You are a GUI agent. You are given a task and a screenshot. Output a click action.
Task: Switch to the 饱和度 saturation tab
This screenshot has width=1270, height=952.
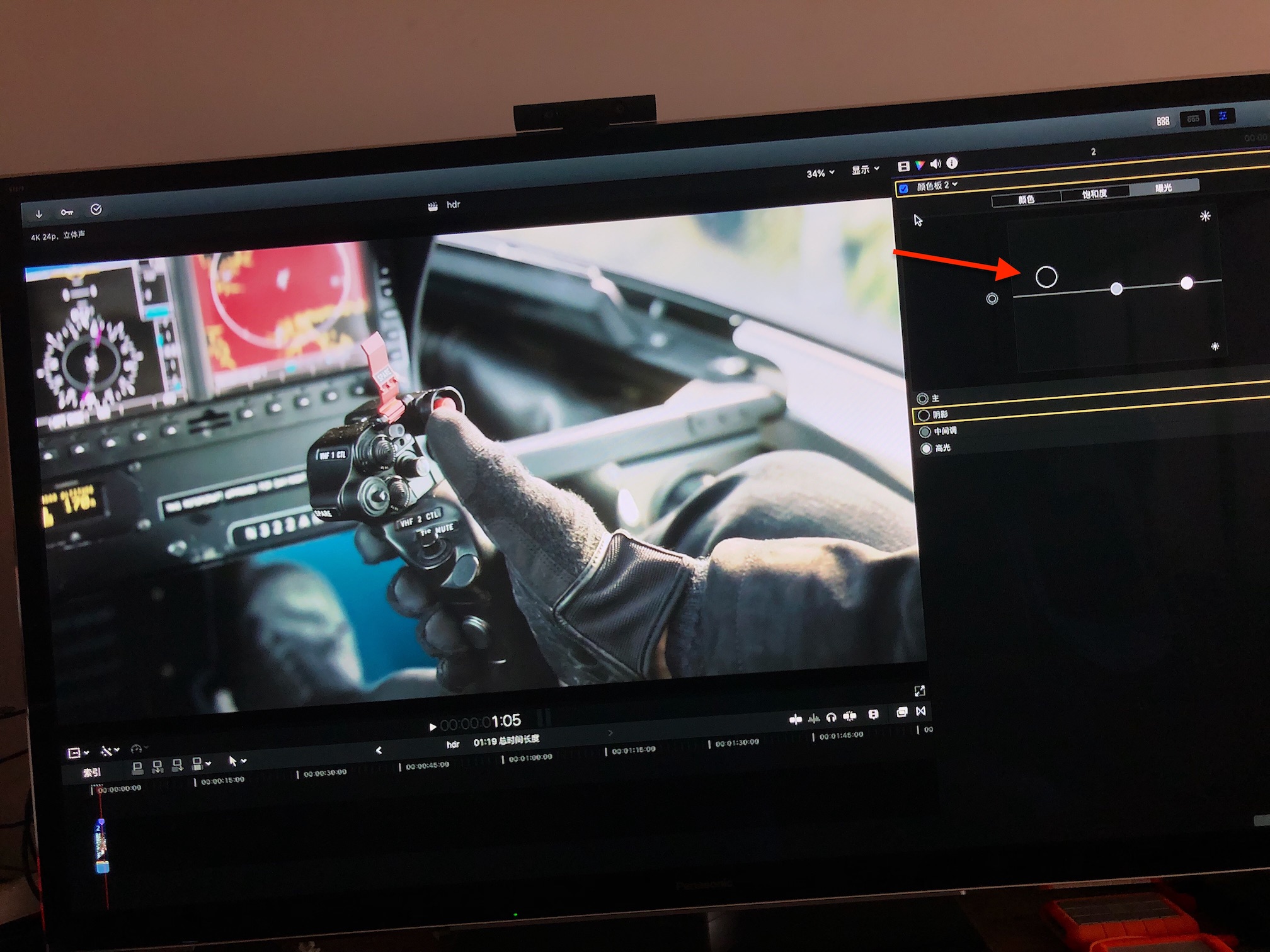point(1095,194)
